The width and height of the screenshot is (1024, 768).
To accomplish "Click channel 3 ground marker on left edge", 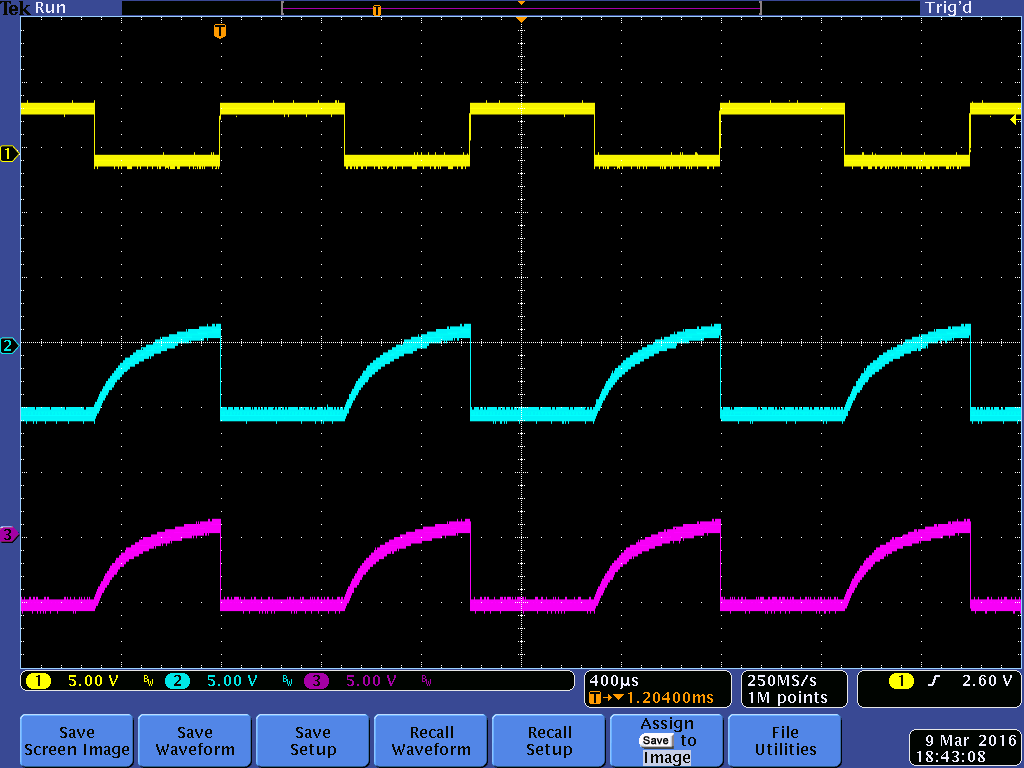I will (9, 535).
